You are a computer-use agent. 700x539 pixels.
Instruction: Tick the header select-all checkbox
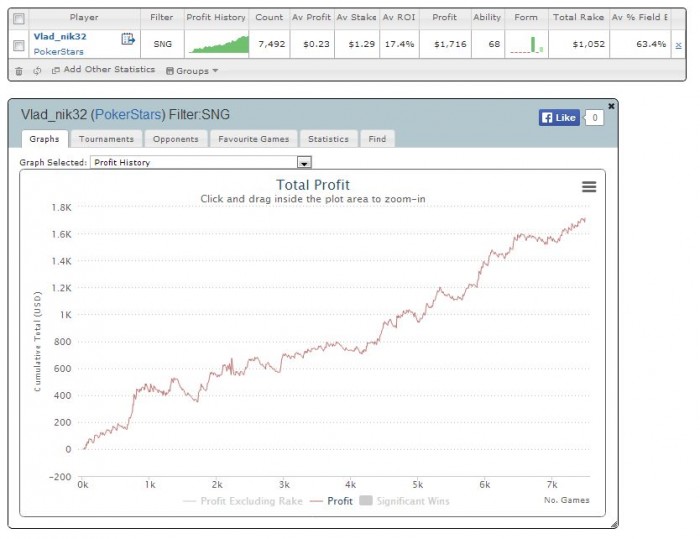coord(19,18)
